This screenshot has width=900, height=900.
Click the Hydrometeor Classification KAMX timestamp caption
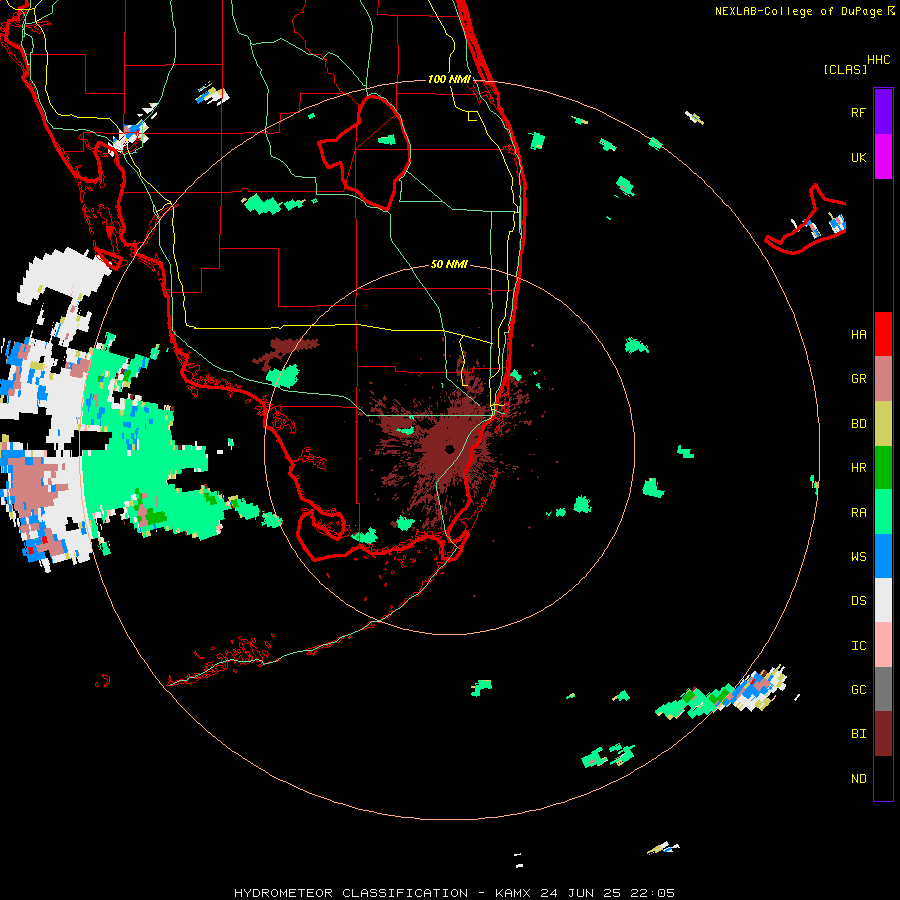coord(454,893)
